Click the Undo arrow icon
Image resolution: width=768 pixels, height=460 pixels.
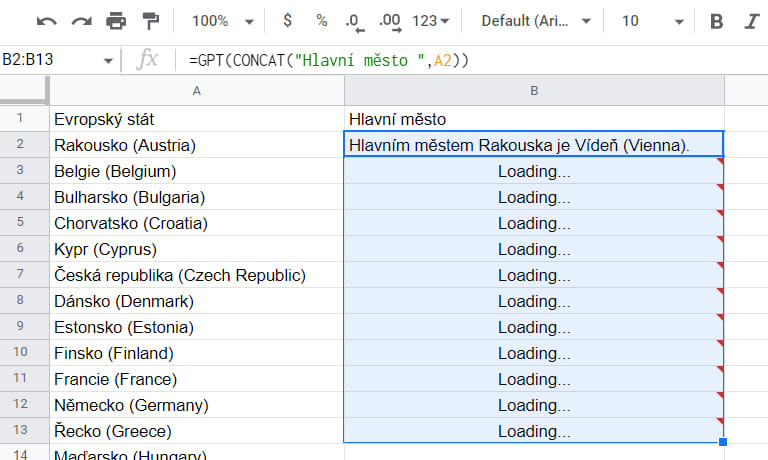47,21
